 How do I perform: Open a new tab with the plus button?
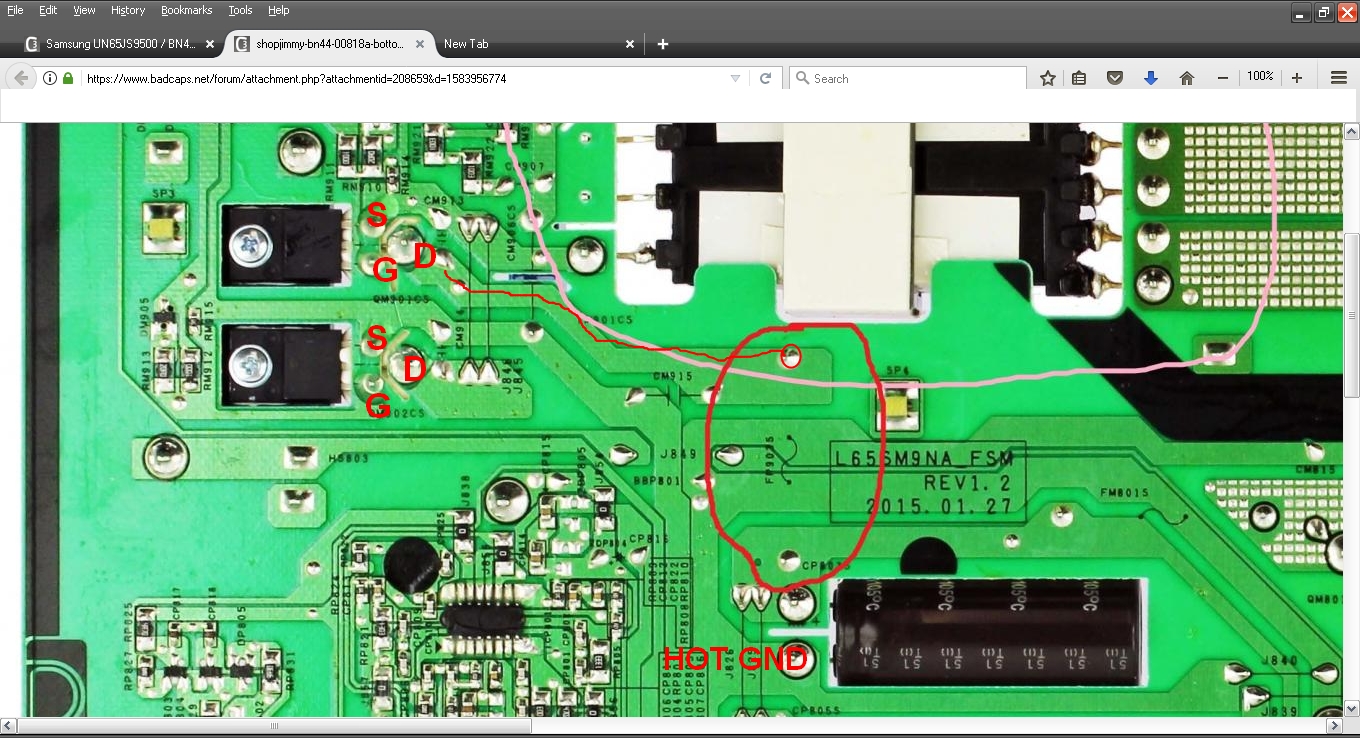[x=663, y=44]
